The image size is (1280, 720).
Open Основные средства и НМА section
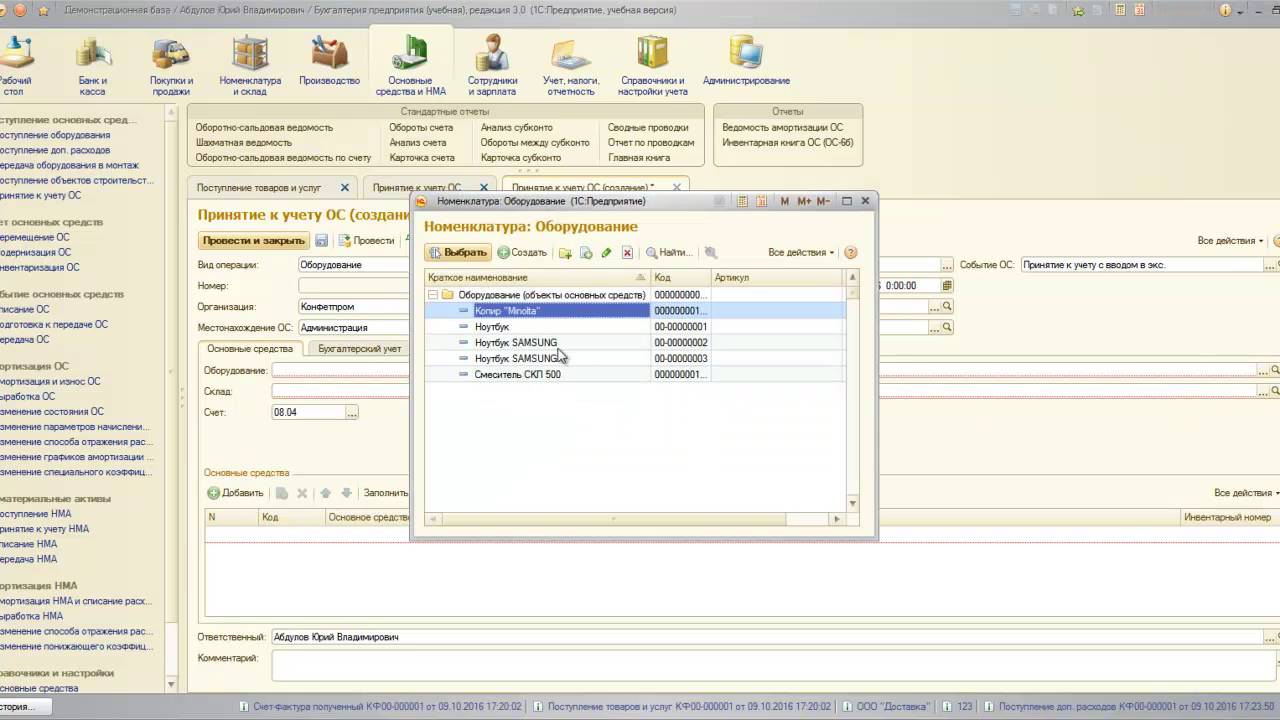pos(410,66)
